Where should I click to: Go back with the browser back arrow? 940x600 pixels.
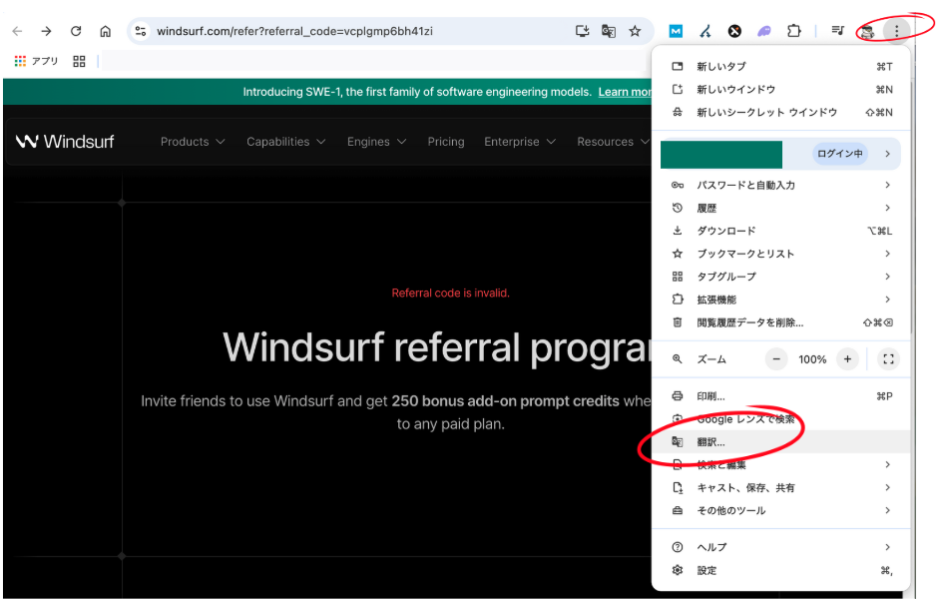pyautogui.click(x=17, y=31)
